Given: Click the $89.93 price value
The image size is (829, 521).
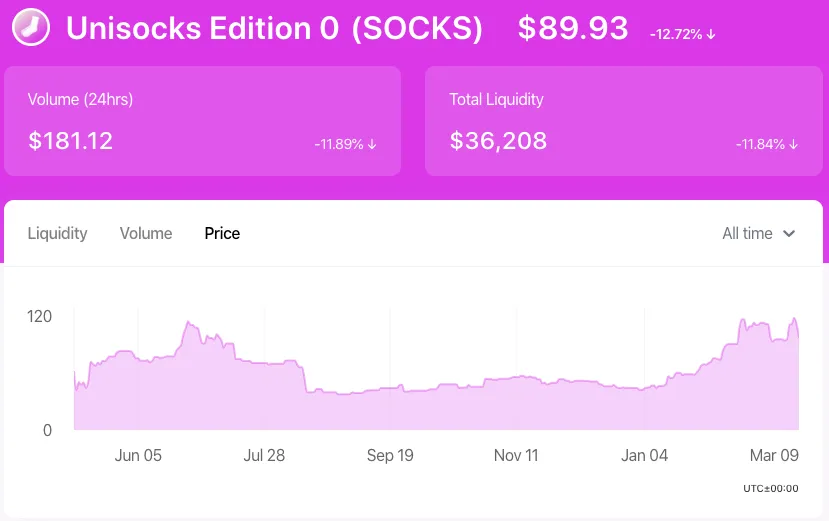Looking at the screenshot, I should pos(573,28).
